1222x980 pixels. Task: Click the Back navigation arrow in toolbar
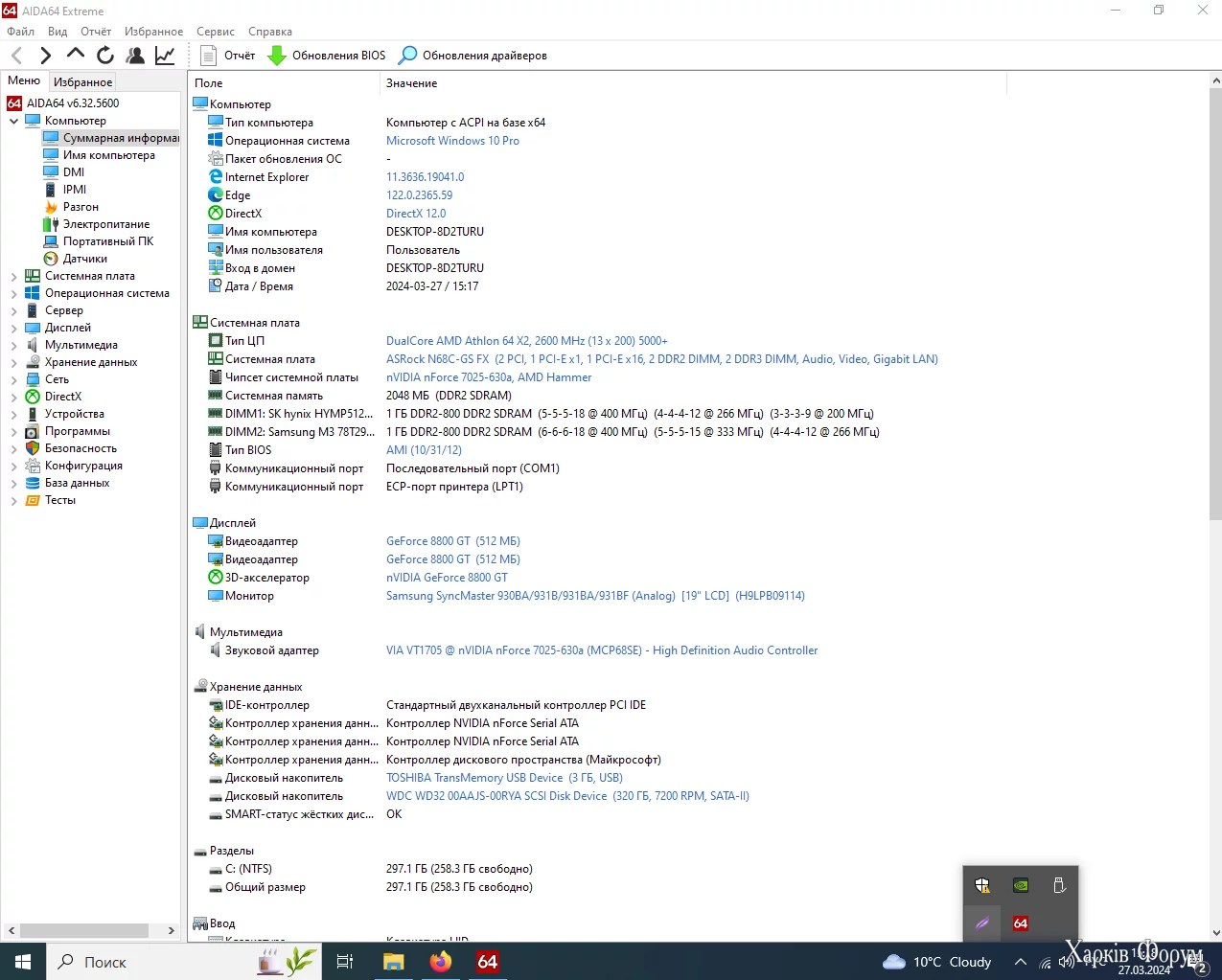tap(16, 56)
